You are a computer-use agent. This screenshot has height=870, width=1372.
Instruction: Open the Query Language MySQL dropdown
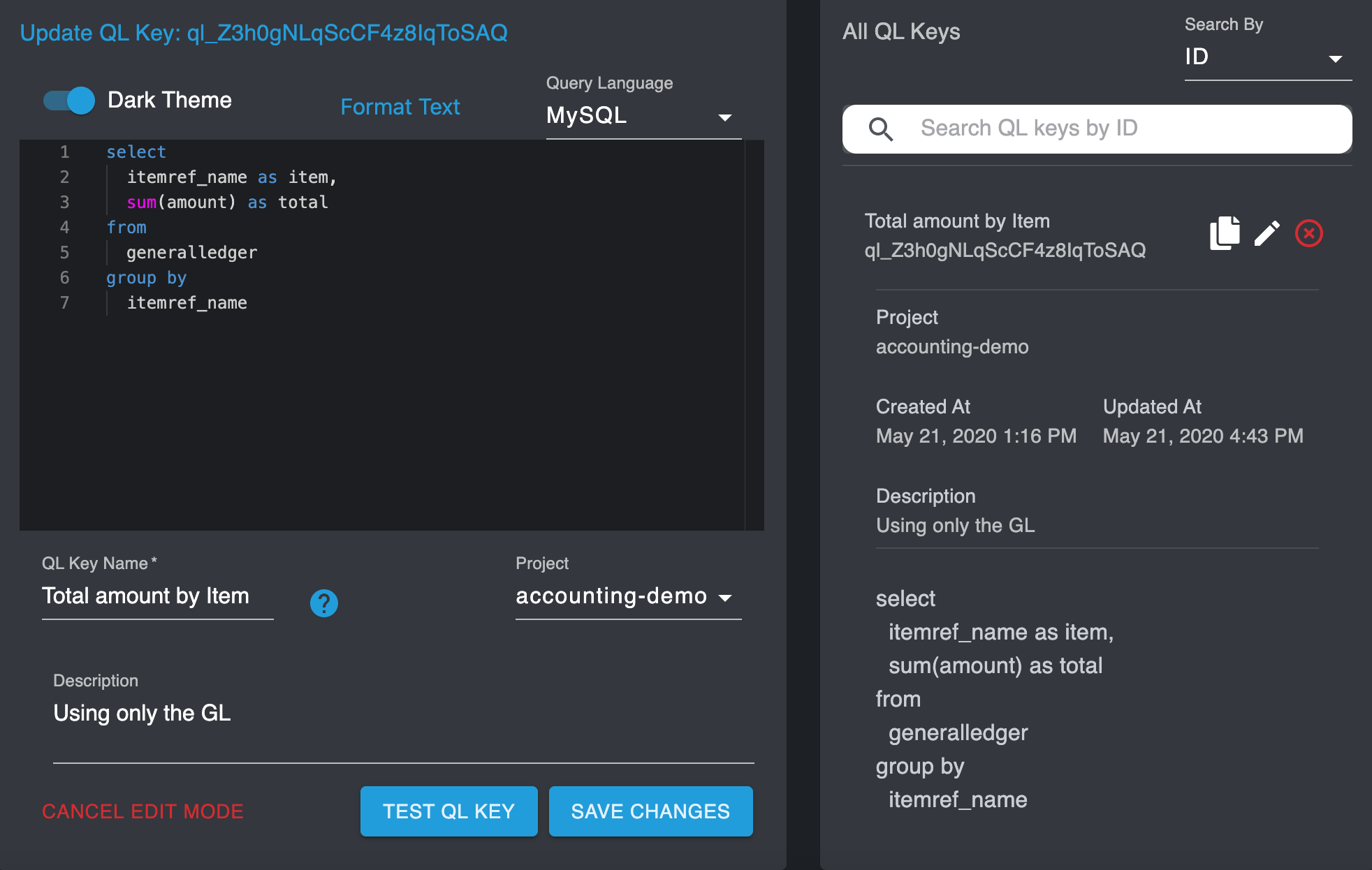643,115
